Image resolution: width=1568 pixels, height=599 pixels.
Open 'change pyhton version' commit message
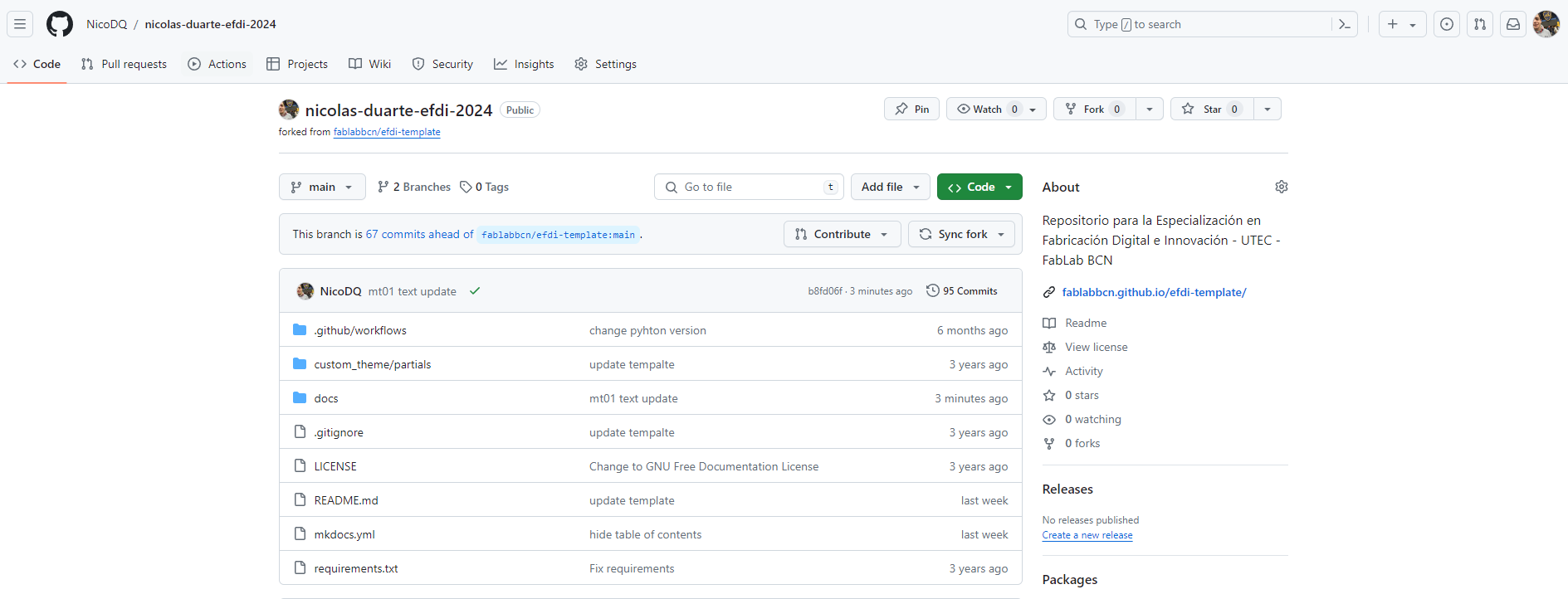[647, 330]
